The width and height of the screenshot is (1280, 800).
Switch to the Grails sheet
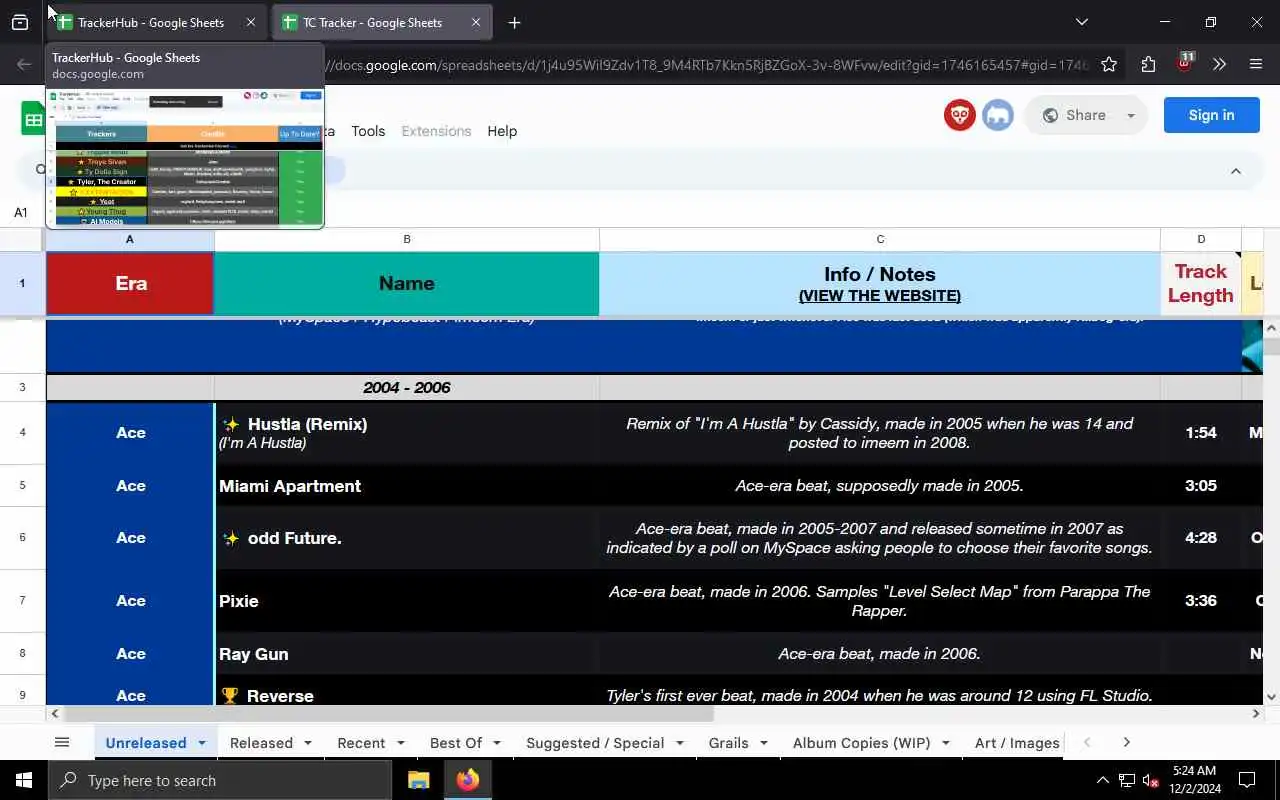tap(728, 743)
